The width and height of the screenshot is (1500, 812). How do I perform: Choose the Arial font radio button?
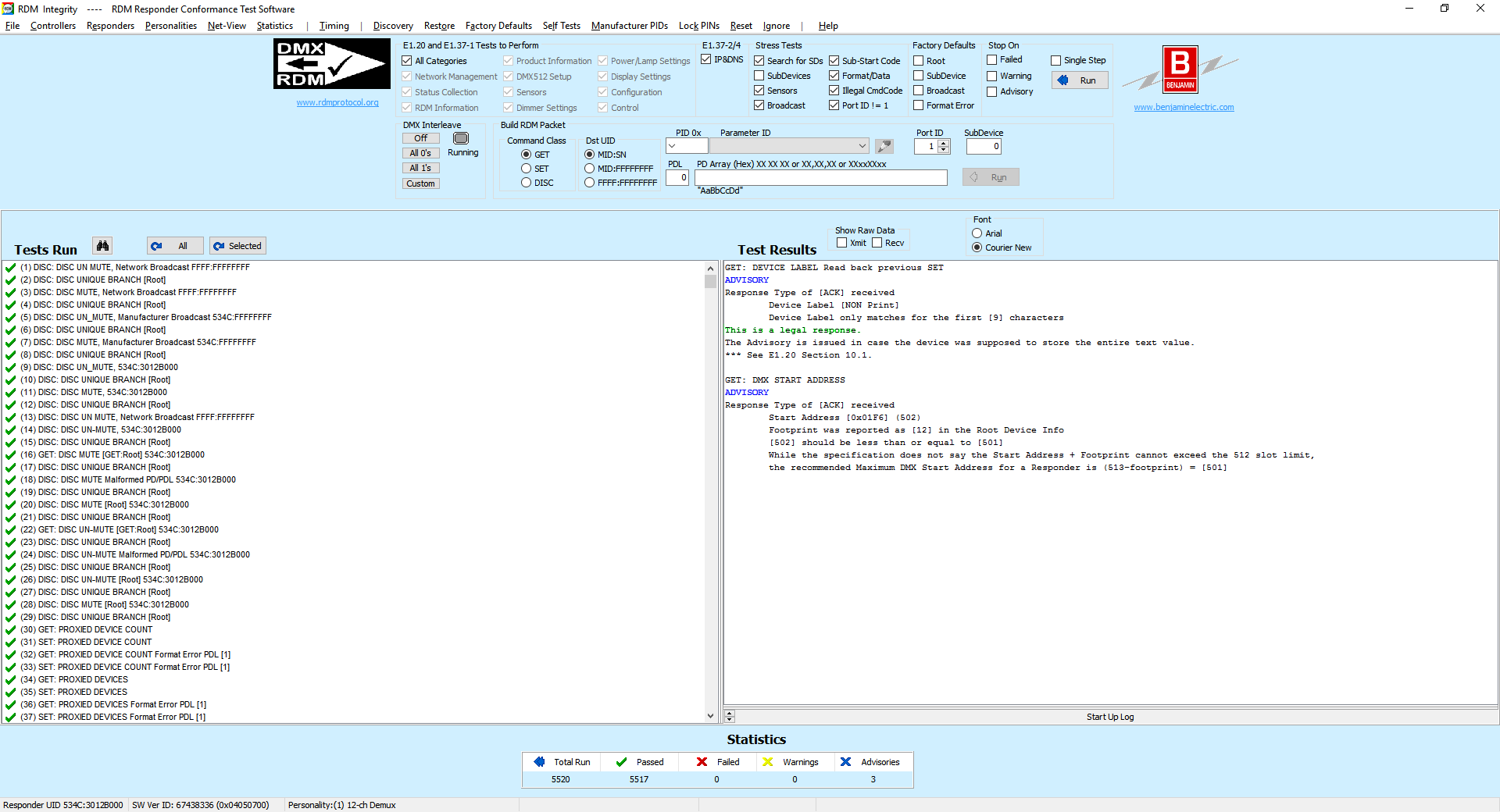click(977, 233)
